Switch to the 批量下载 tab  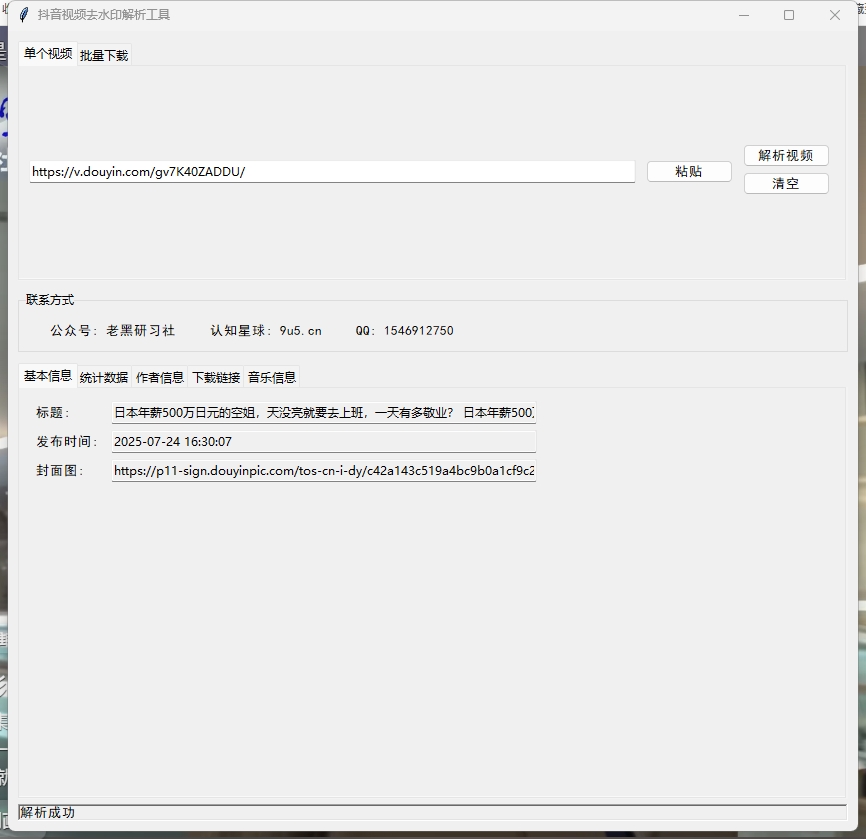click(103, 55)
